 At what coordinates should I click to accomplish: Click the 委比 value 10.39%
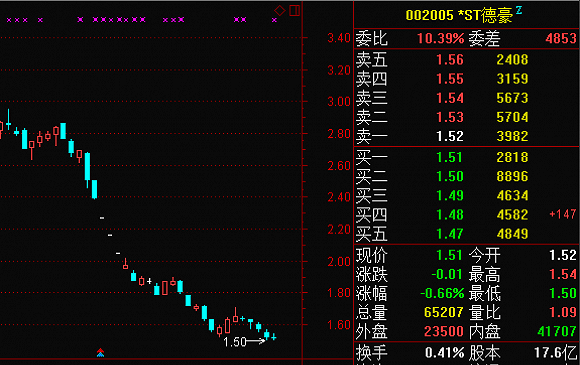coord(441,38)
